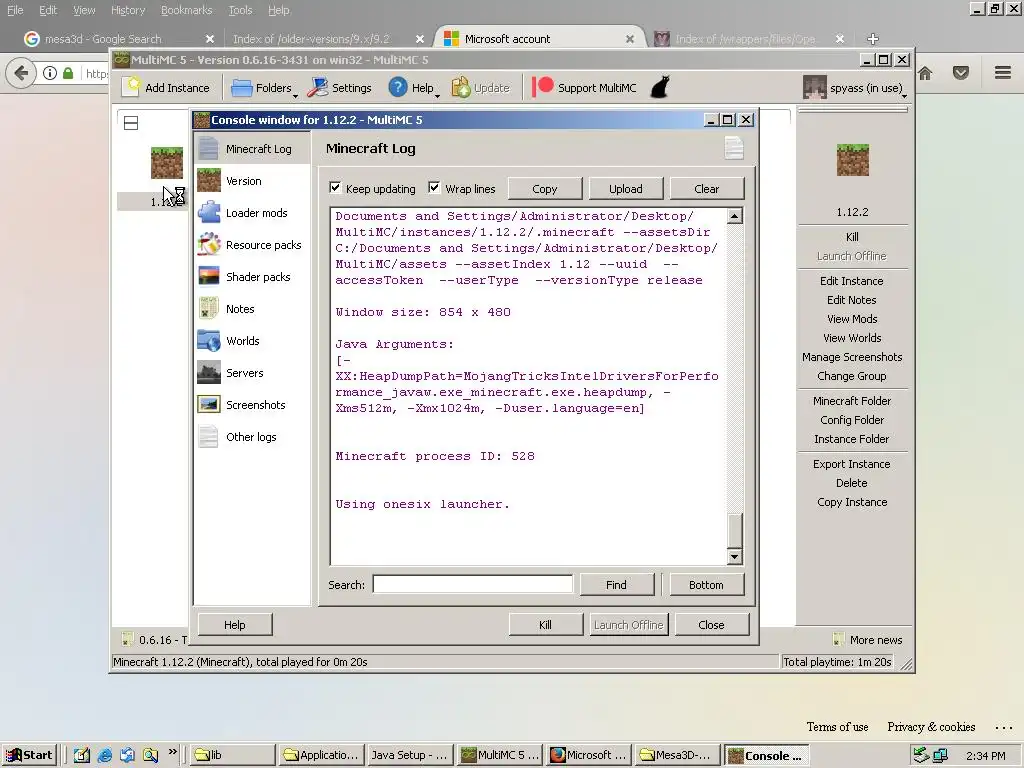
Task: Click Terms of use link
Action: (x=837, y=727)
